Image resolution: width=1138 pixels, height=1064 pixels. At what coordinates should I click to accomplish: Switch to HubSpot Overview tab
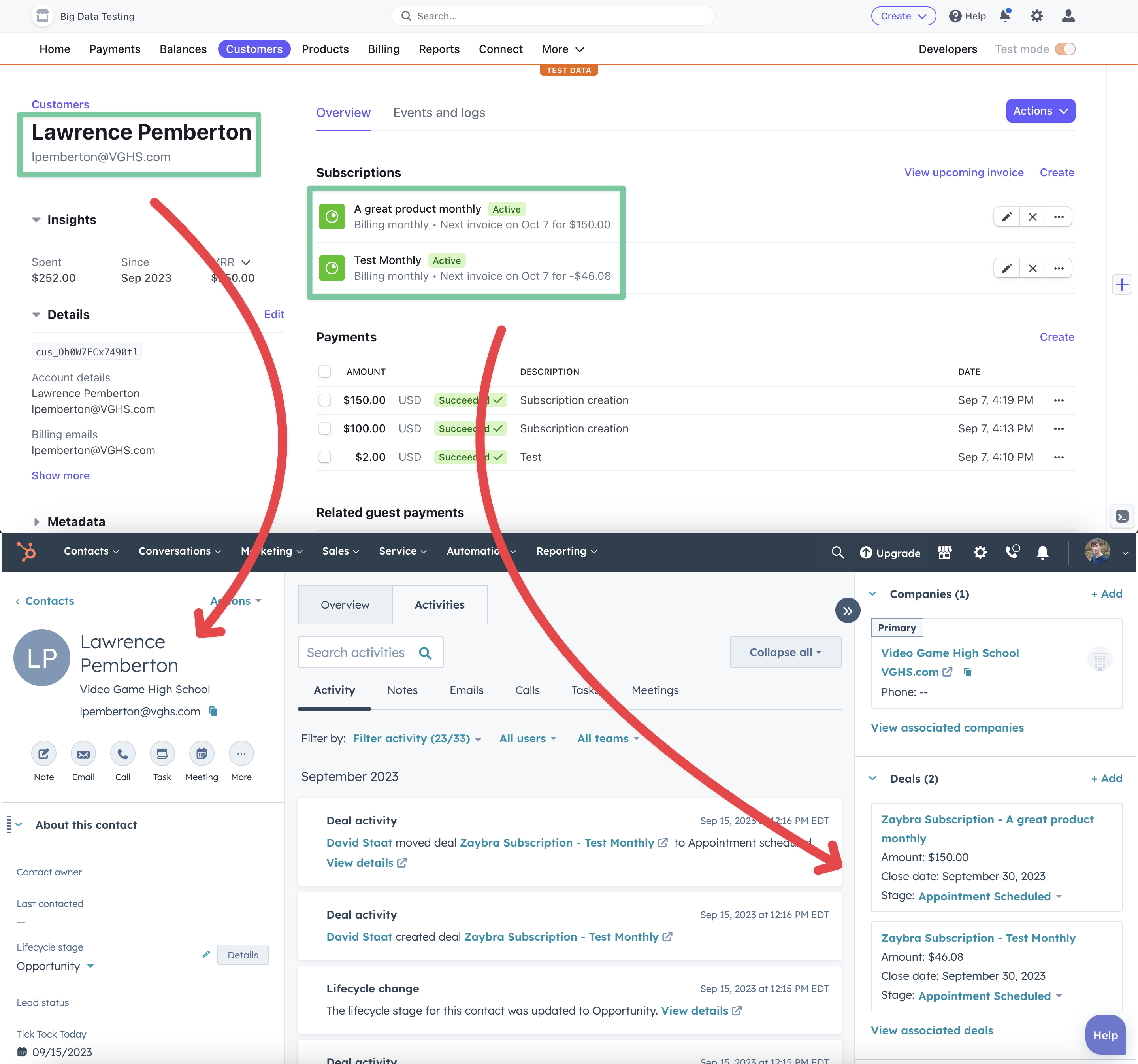[x=345, y=605]
